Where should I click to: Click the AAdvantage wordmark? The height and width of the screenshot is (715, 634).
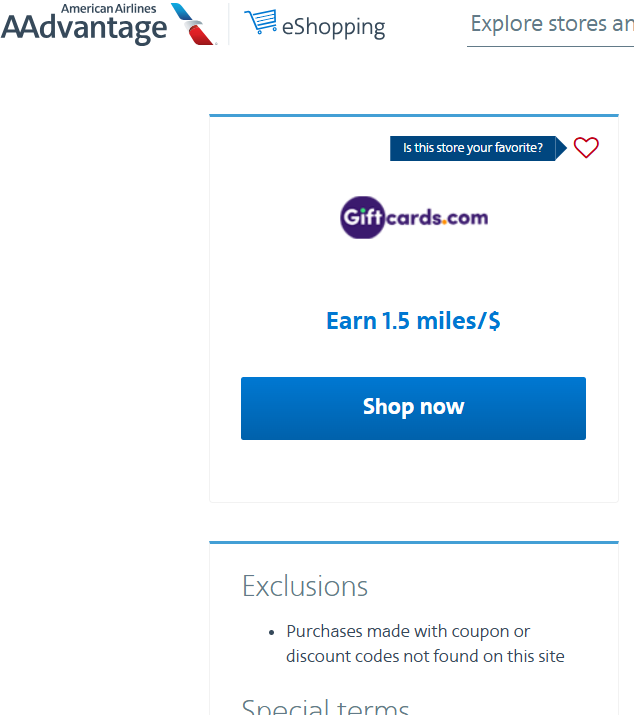tap(84, 29)
